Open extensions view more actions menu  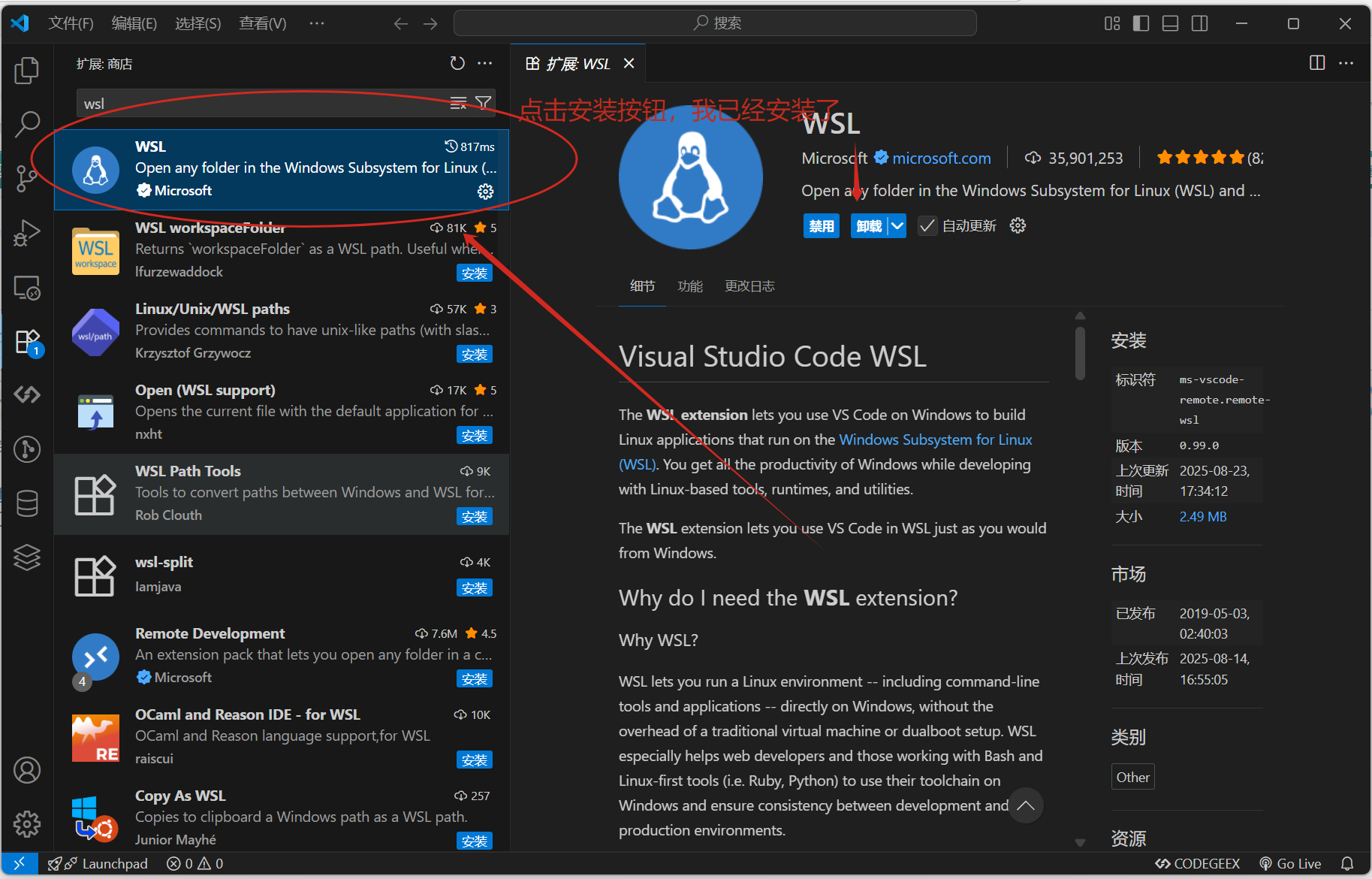click(x=485, y=64)
